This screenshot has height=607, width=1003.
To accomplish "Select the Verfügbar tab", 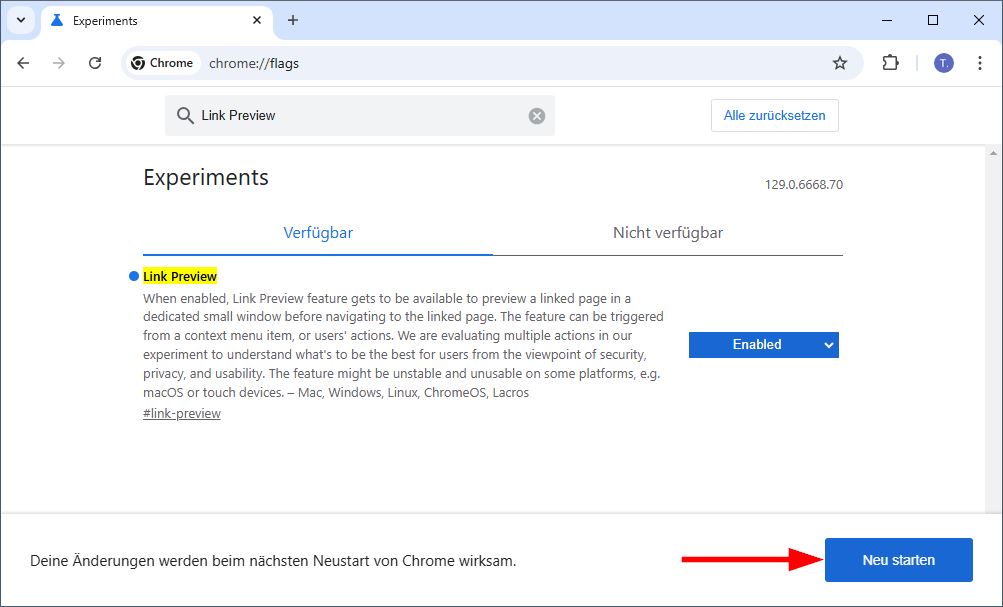I will click(x=318, y=232).
